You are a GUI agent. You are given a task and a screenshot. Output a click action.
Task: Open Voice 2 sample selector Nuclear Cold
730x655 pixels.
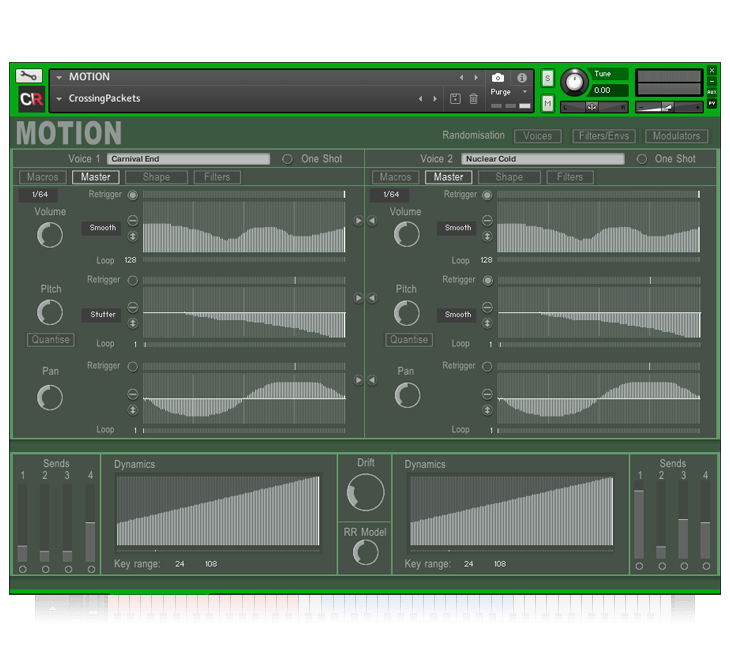point(543,159)
